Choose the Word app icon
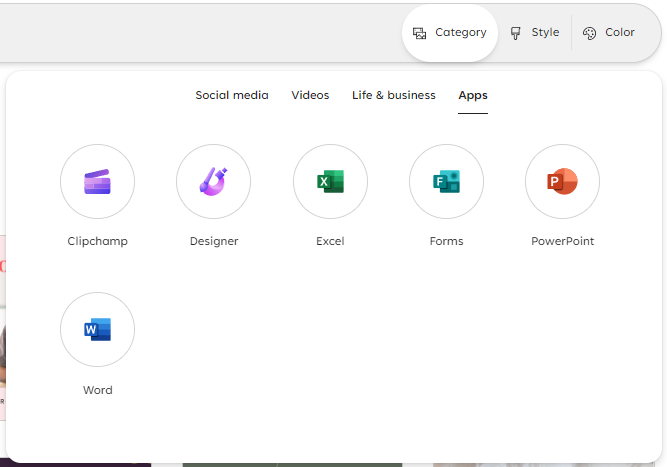Viewport: 667px width, 467px height. [97, 330]
